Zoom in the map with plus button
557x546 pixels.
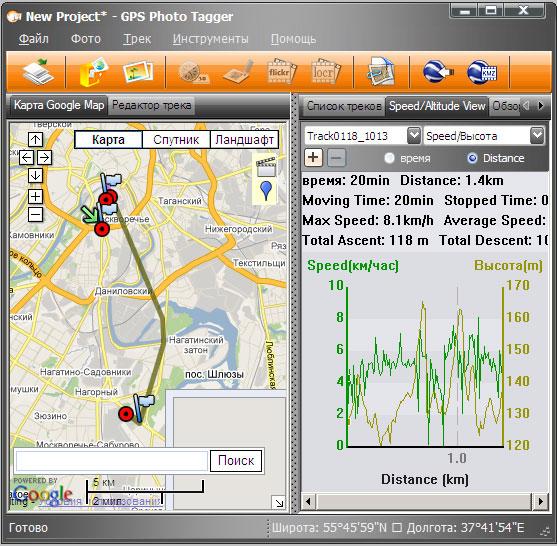(x=35, y=196)
